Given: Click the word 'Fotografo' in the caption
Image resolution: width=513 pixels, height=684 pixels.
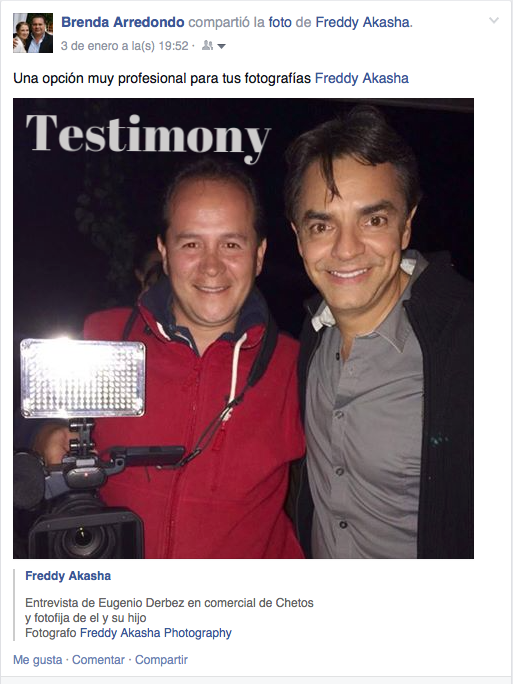Looking at the screenshot, I should tap(51, 633).
